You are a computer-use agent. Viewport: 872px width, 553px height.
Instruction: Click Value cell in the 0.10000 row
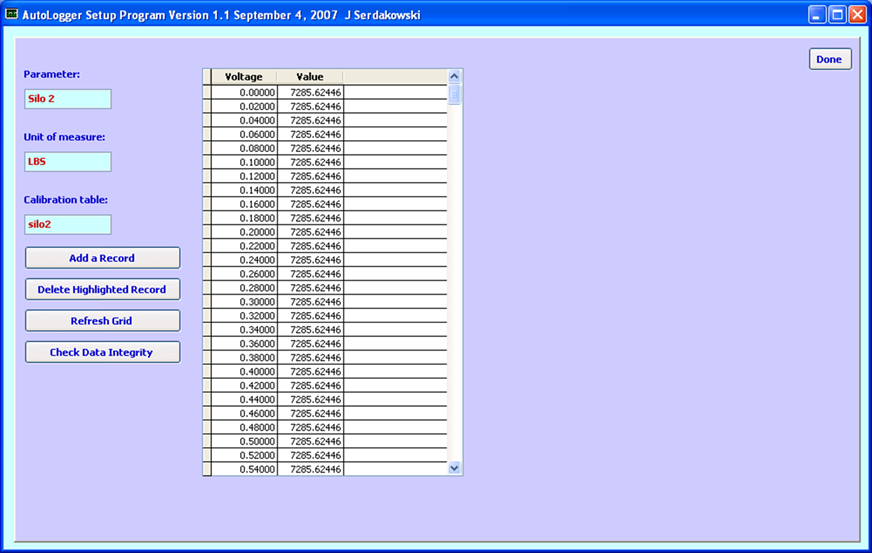[x=310, y=162]
